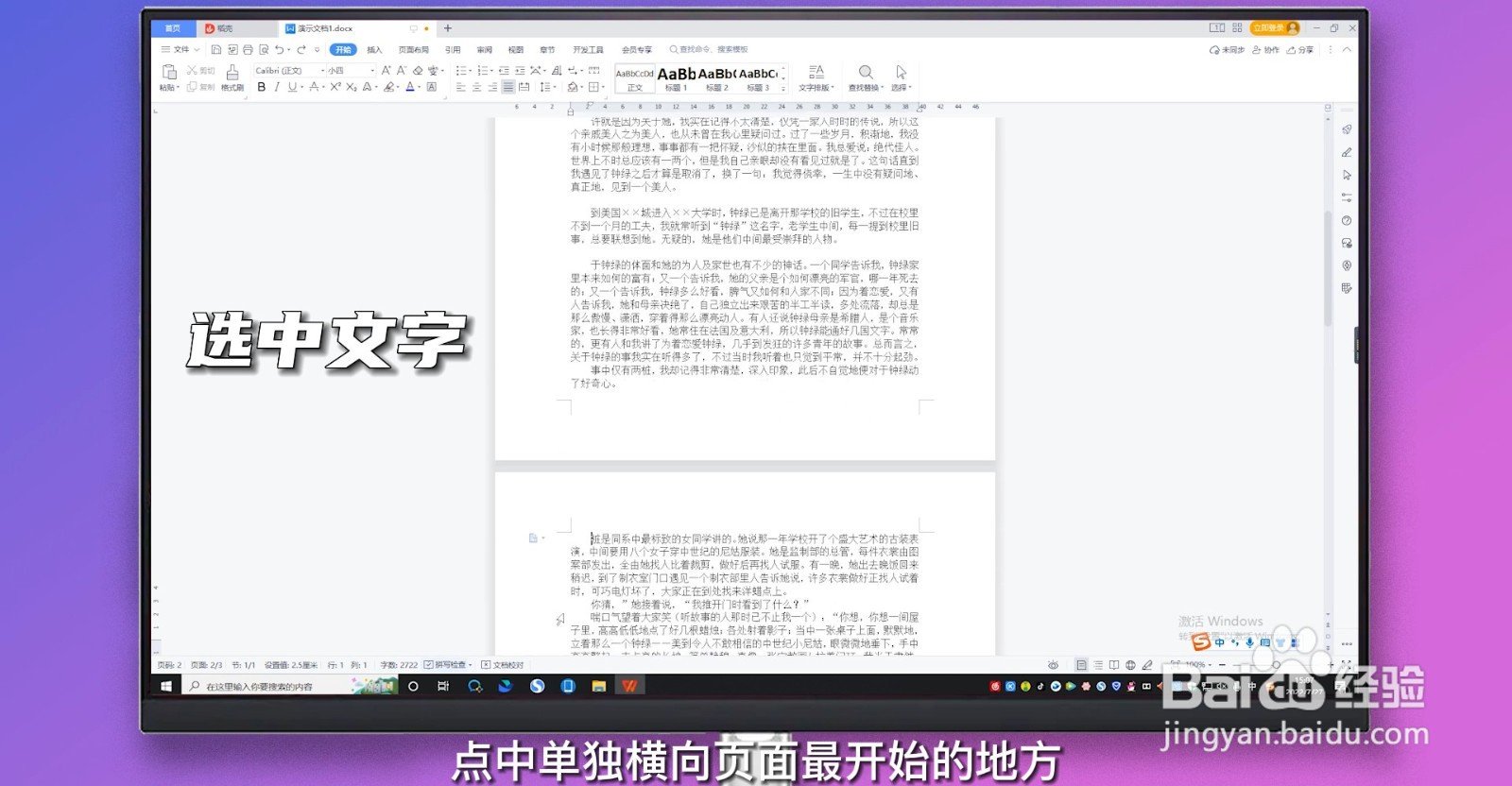
Task: Click the Save icon in quick access bar
Action: click(215, 49)
